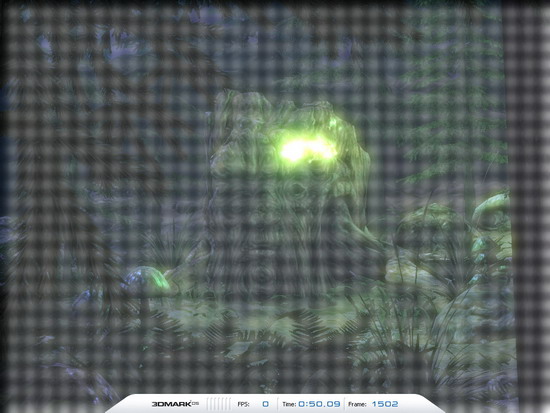Click the FPS bar meter next to logo
550x413 pixels.
pos(219,404)
